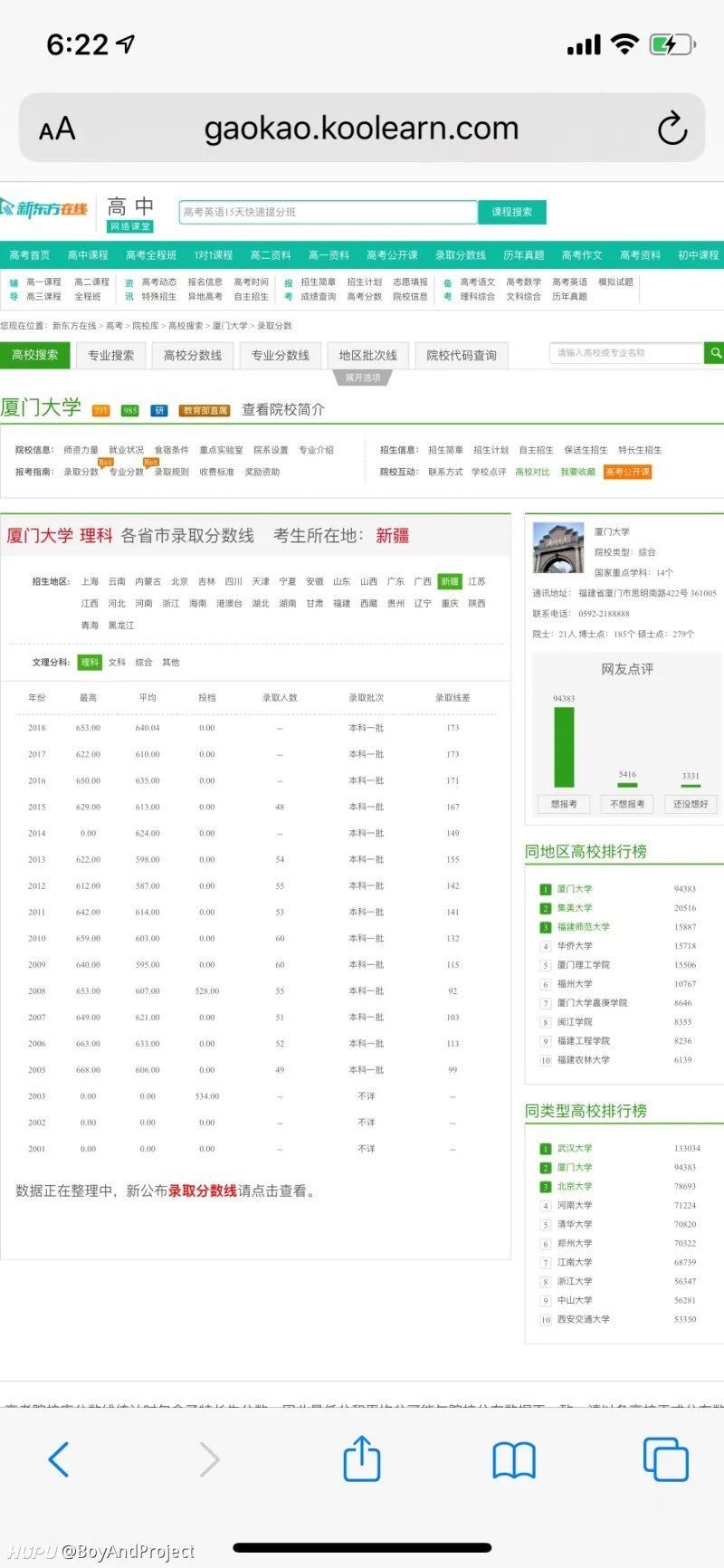Click the 查看院校简介 link
This screenshot has height=1568, width=724.
283,410
